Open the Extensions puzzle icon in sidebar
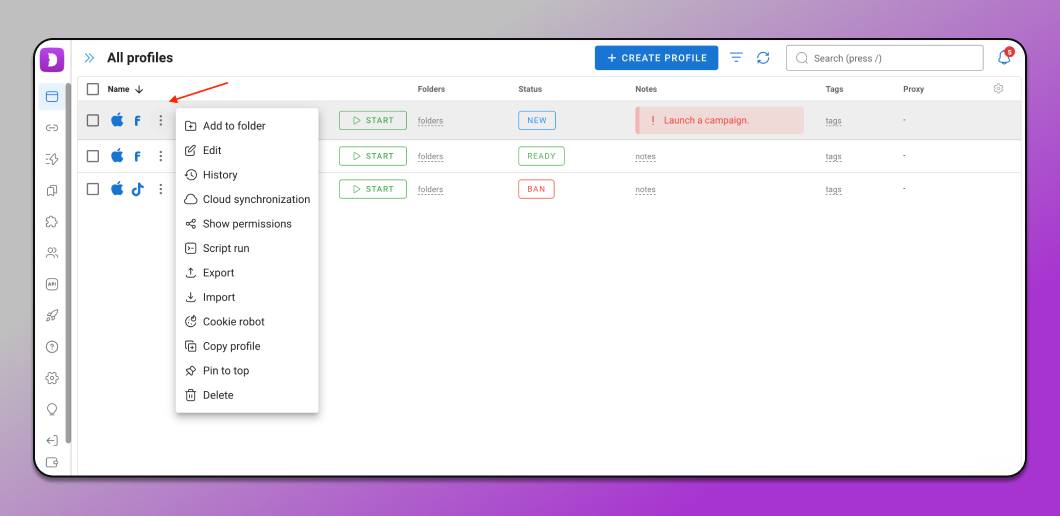1060x516 pixels. pyautogui.click(x=52, y=221)
